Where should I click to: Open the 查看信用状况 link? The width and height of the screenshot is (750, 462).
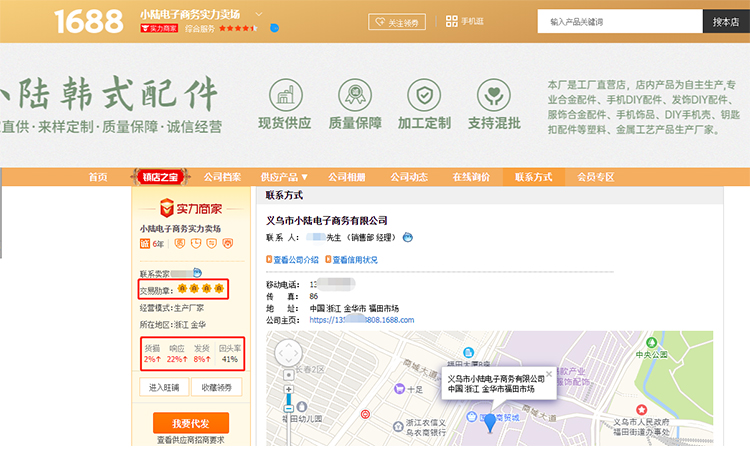pos(355,260)
